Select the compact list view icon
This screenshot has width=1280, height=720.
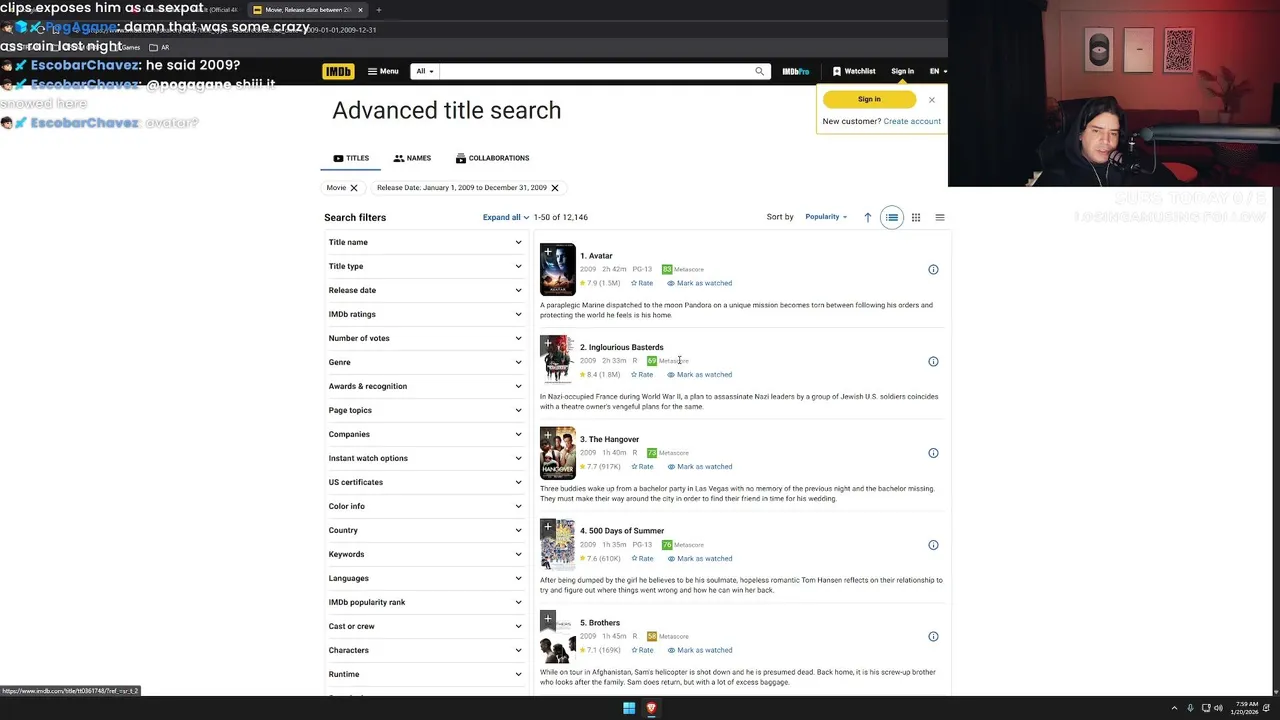[939, 217]
